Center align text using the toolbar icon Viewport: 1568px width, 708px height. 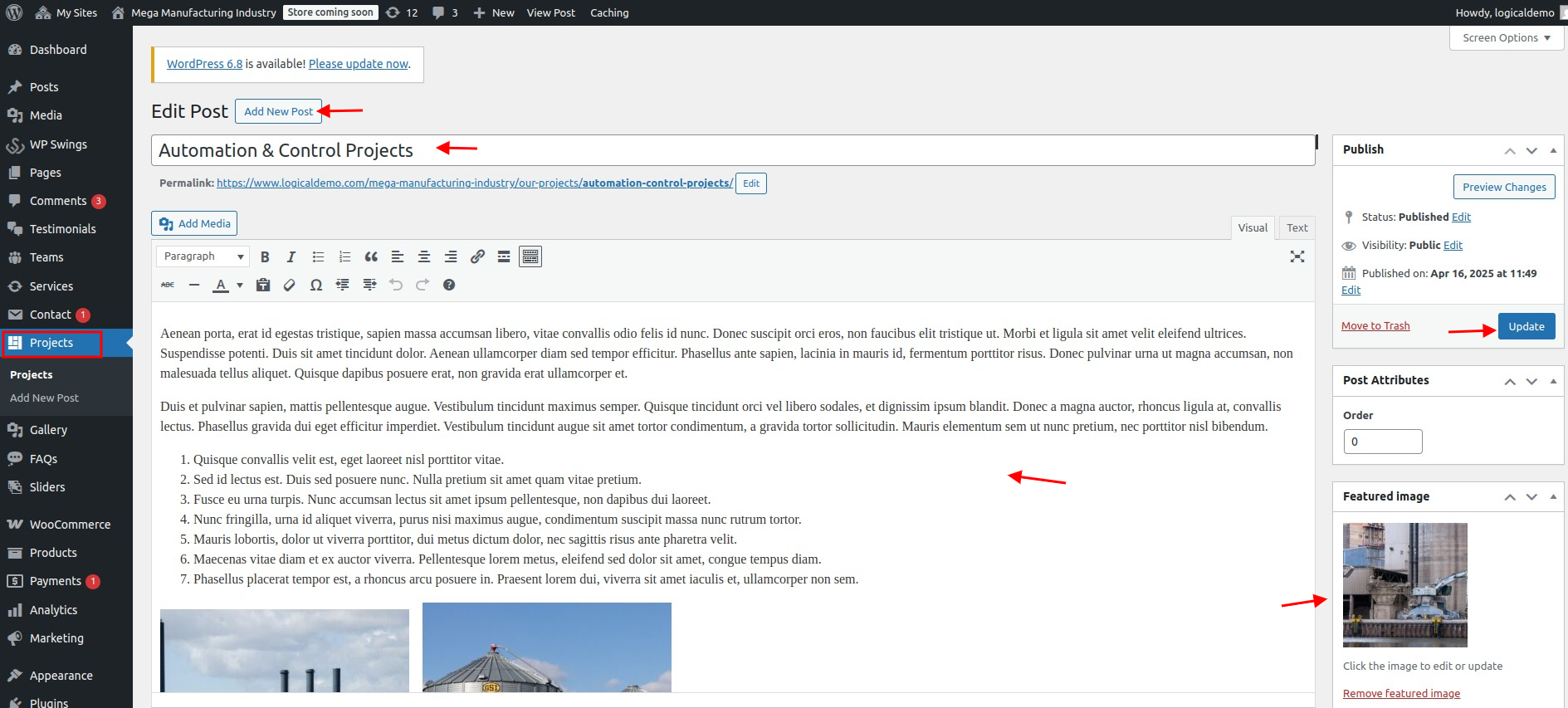(x=424, y=257)
